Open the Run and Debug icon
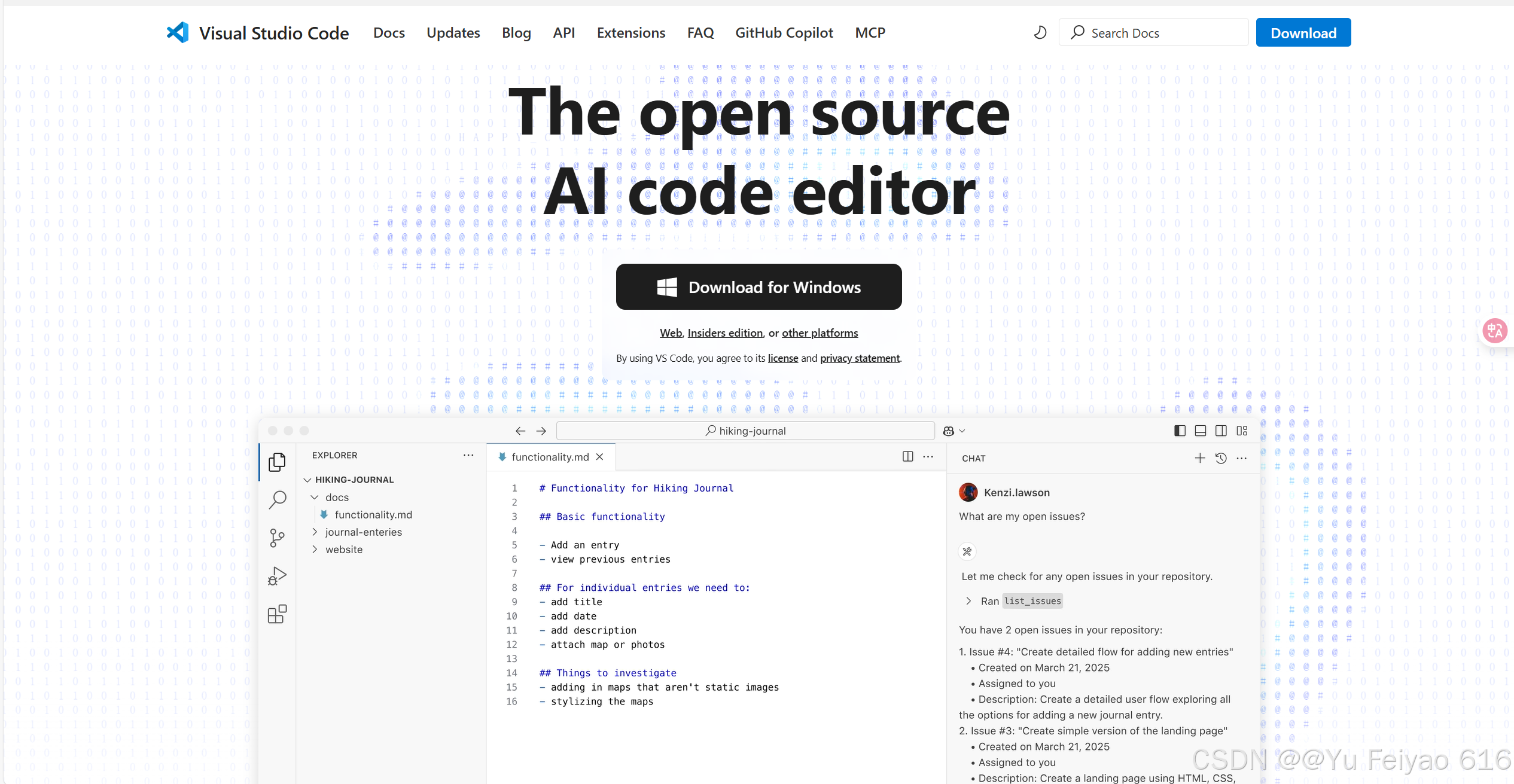The height and width of the screenshot is (784, 1514). coord(277,576)
